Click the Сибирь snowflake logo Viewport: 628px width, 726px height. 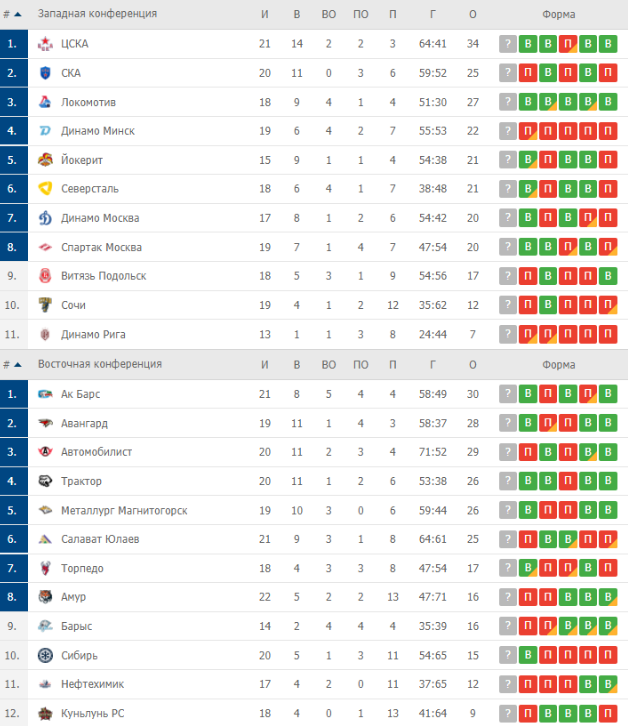pos(45,655)
